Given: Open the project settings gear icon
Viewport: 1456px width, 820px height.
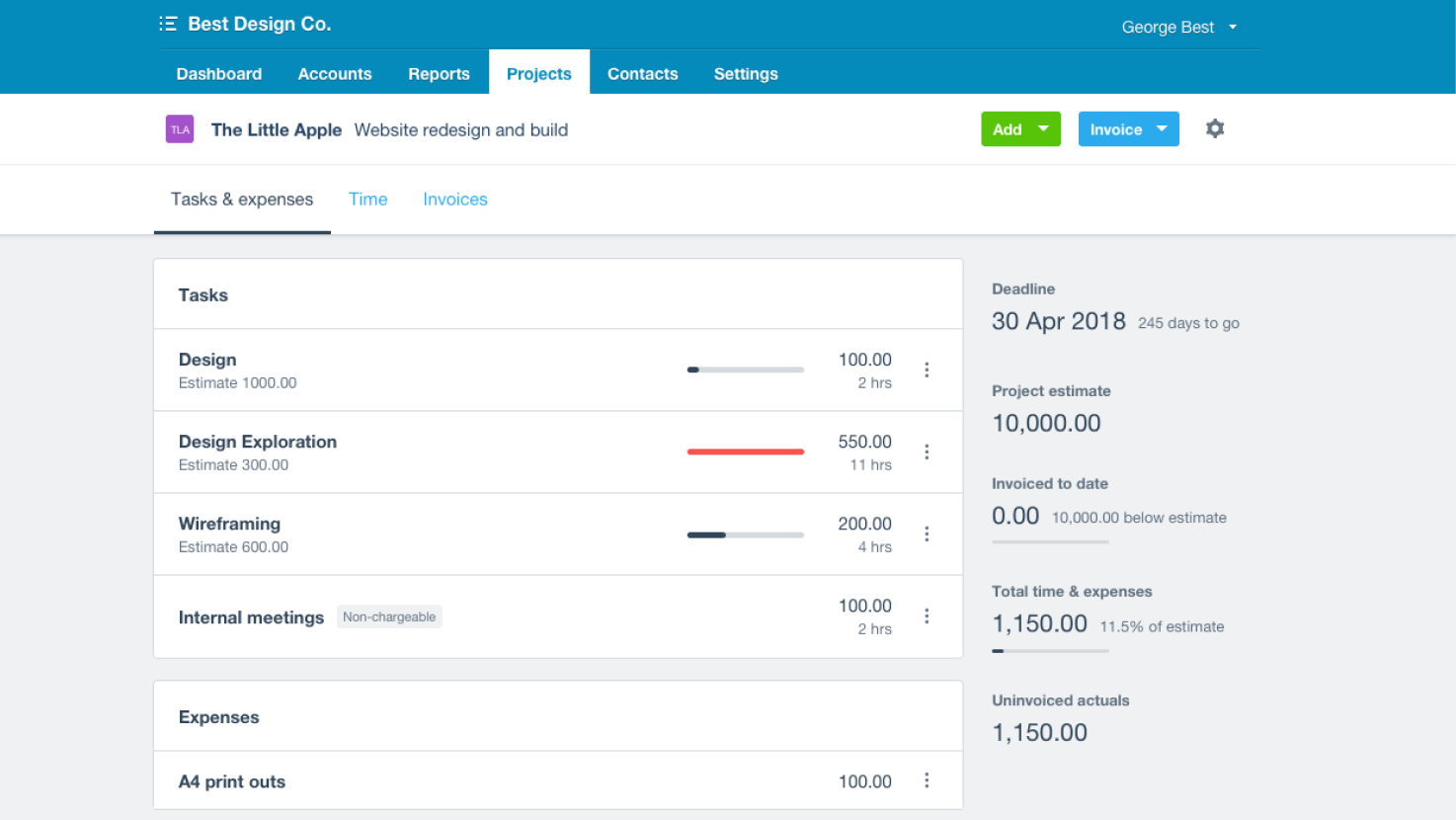Looking at the screenshot, I should pos(1214,128).
